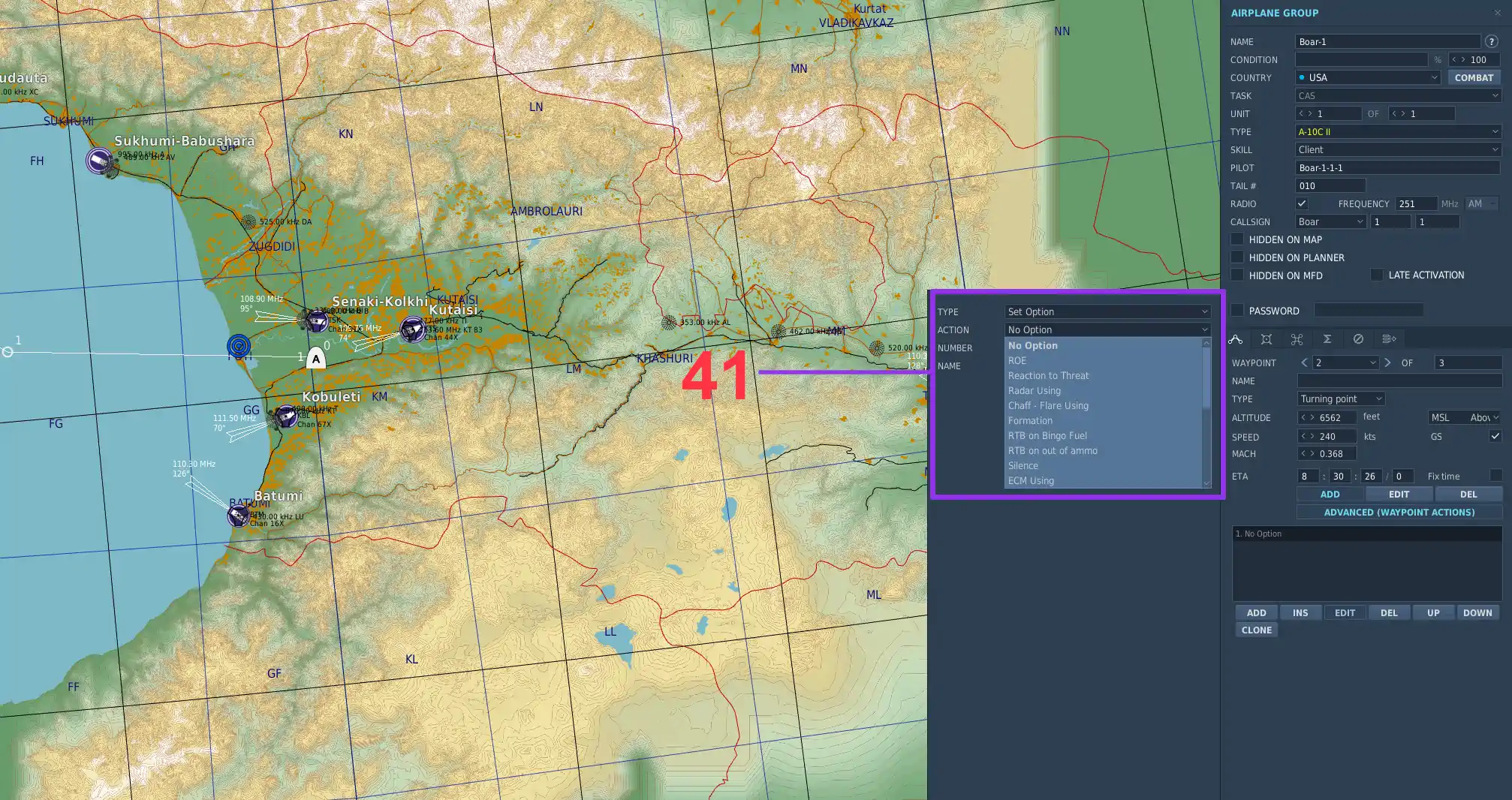Open the TASK dropdown showing CAS

tap(1398, 95)
